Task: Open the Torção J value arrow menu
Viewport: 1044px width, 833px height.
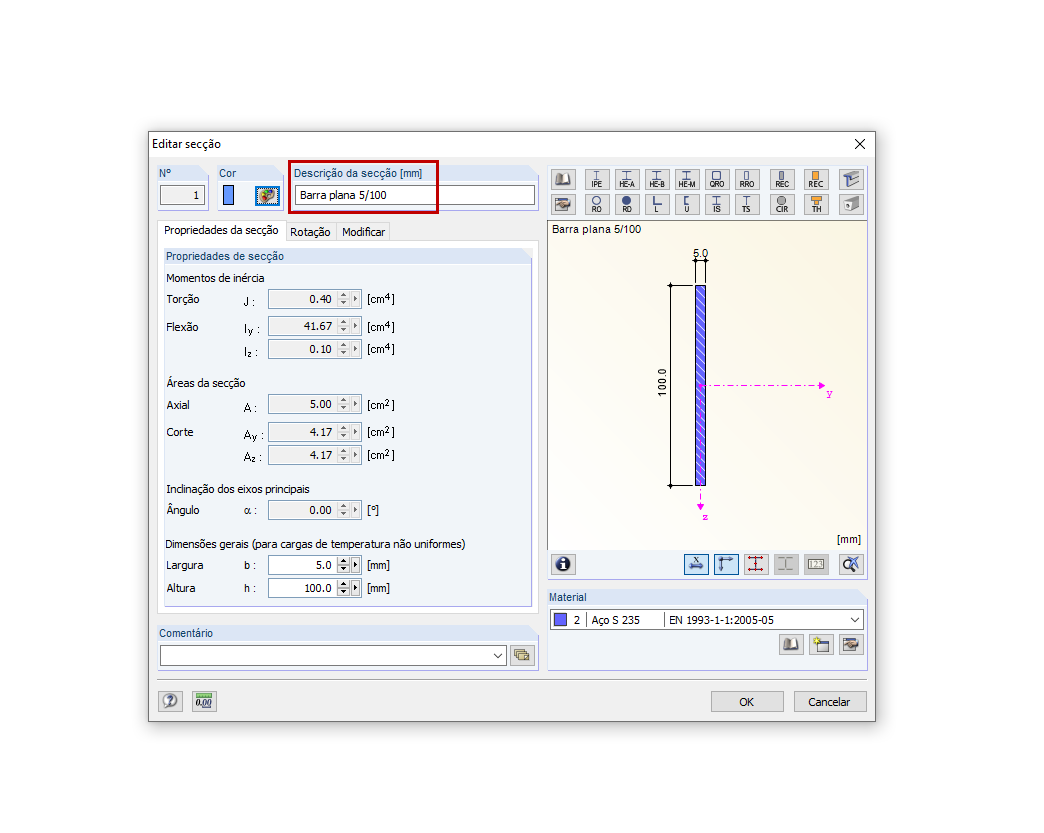Action: click(356, 299)
